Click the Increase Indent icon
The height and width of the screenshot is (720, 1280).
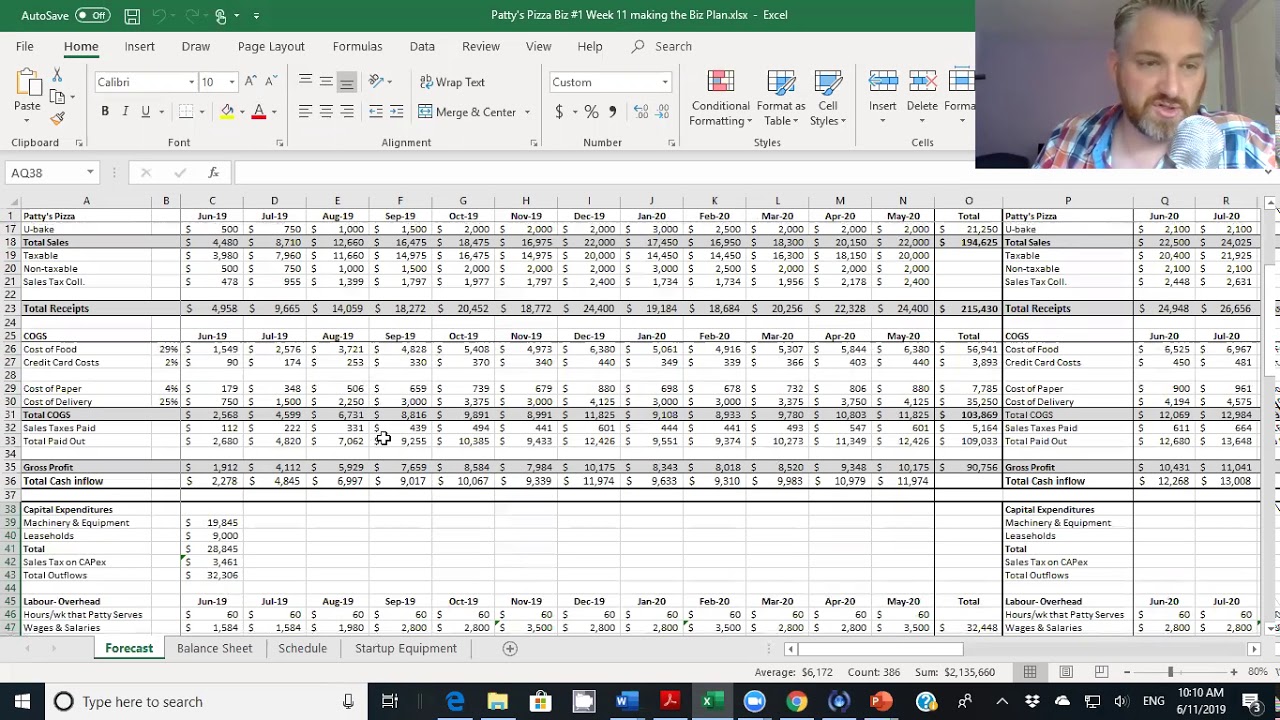click(x=397, y=112)
